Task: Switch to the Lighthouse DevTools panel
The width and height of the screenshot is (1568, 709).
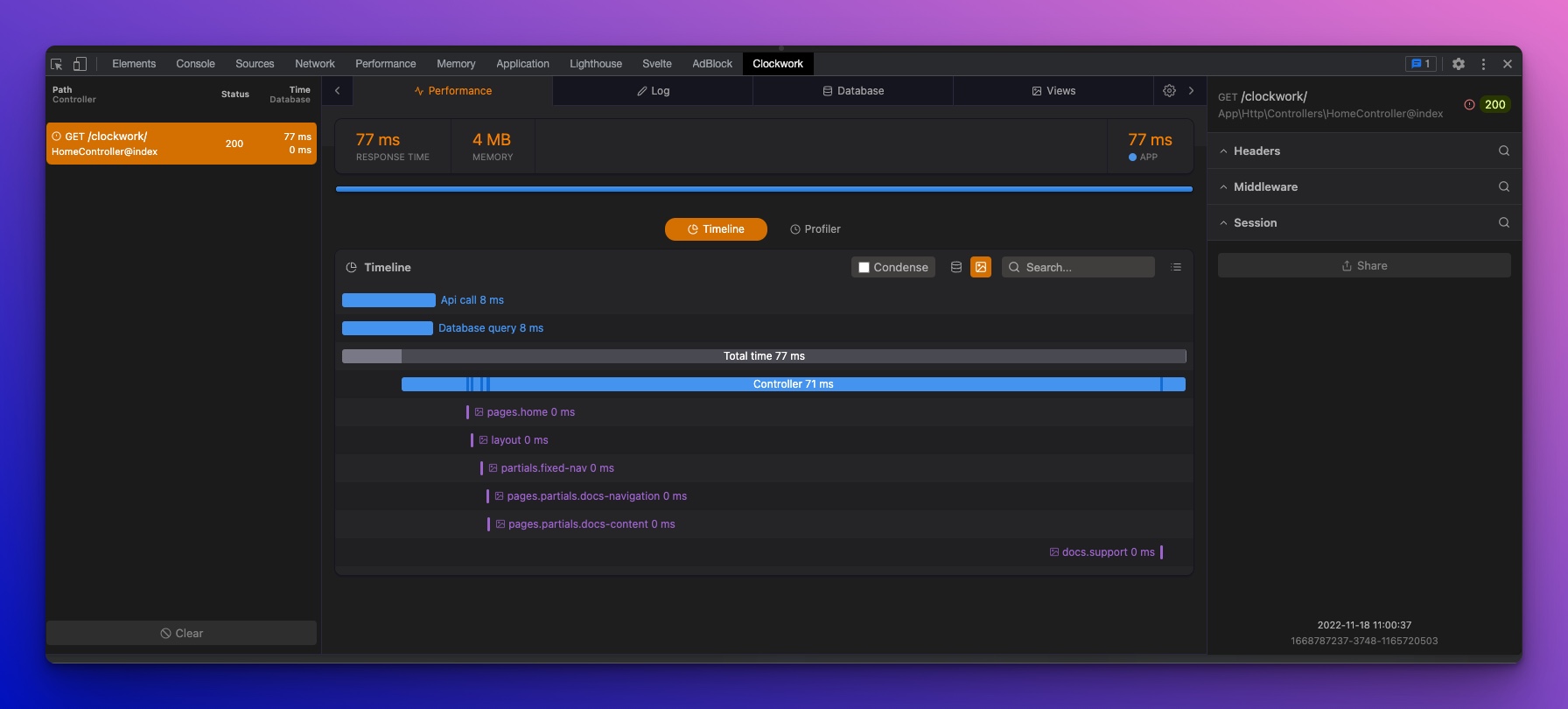Action: 596,64
